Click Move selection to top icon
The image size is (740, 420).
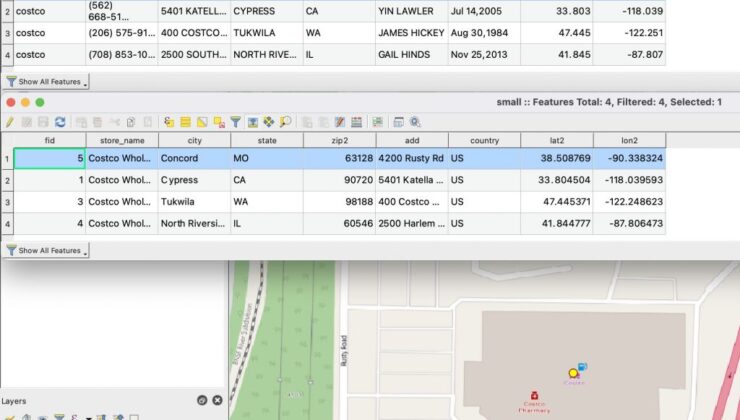[x=252, y=122]
